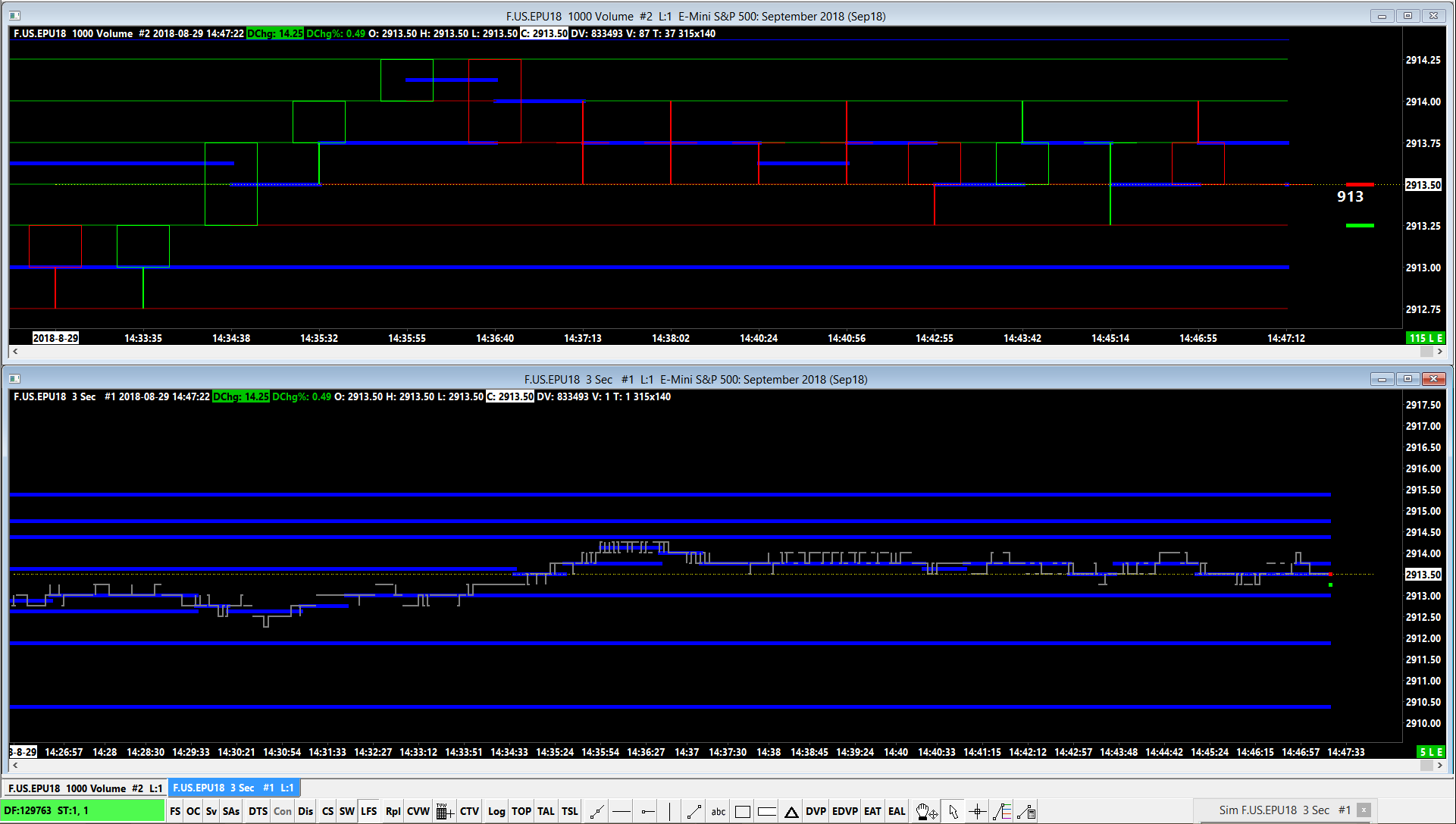
Task: Enable the crosshair chart values tool
Action: (x=978, y=812)
